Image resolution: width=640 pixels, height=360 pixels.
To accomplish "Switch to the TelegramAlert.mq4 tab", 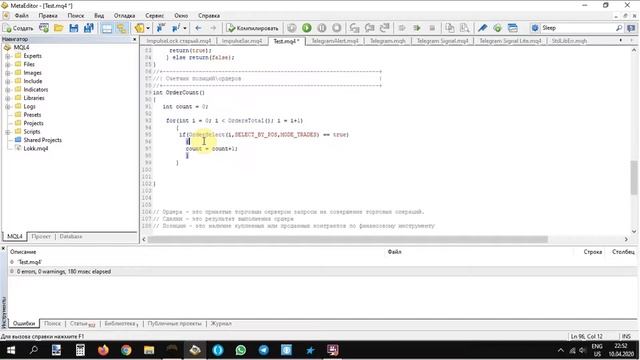I will (335, 41).
